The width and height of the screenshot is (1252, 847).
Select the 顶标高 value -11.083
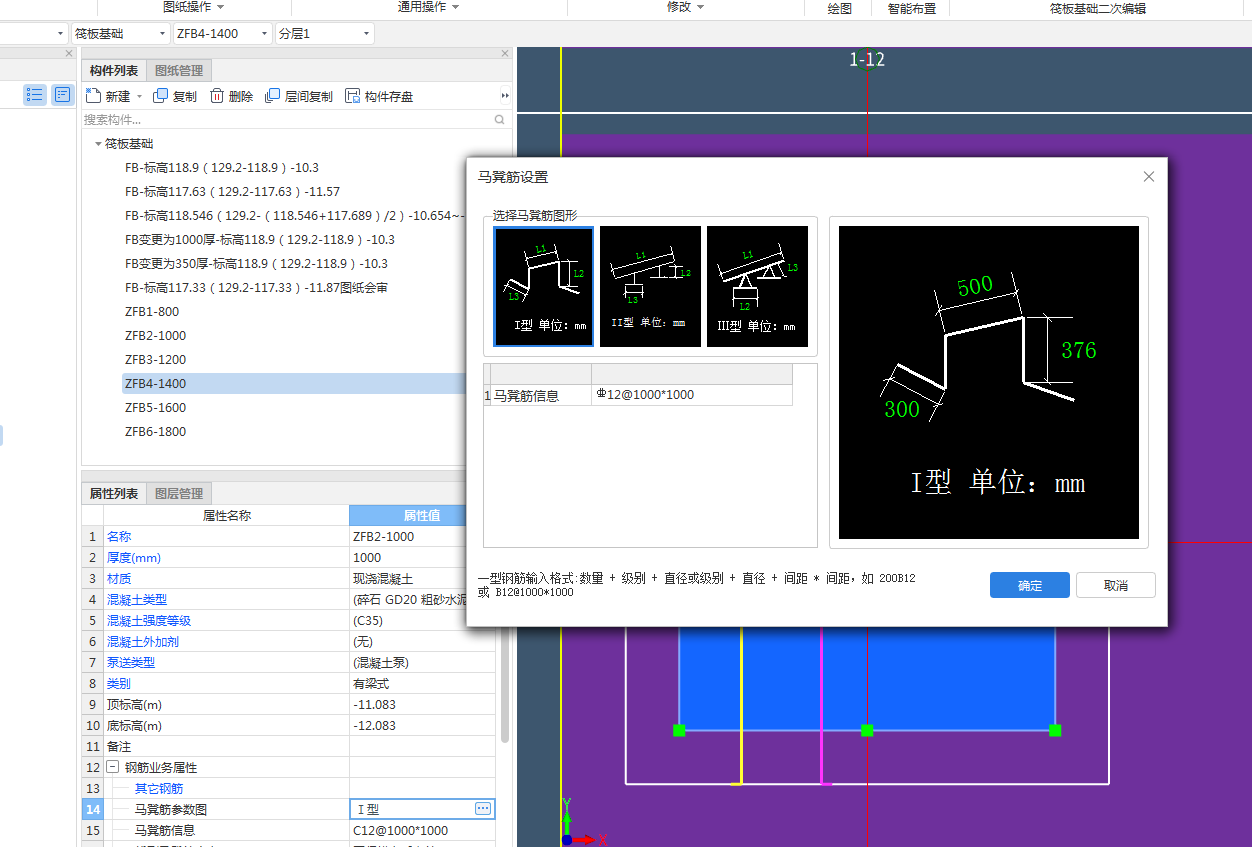(x=423, y=705)
